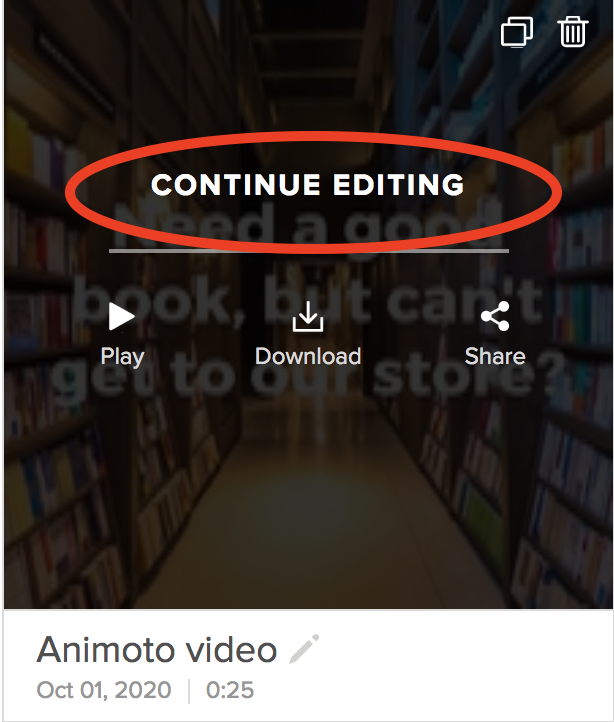Click the 0:25 duration label
The image size is (614, 722).
[230, 690]
